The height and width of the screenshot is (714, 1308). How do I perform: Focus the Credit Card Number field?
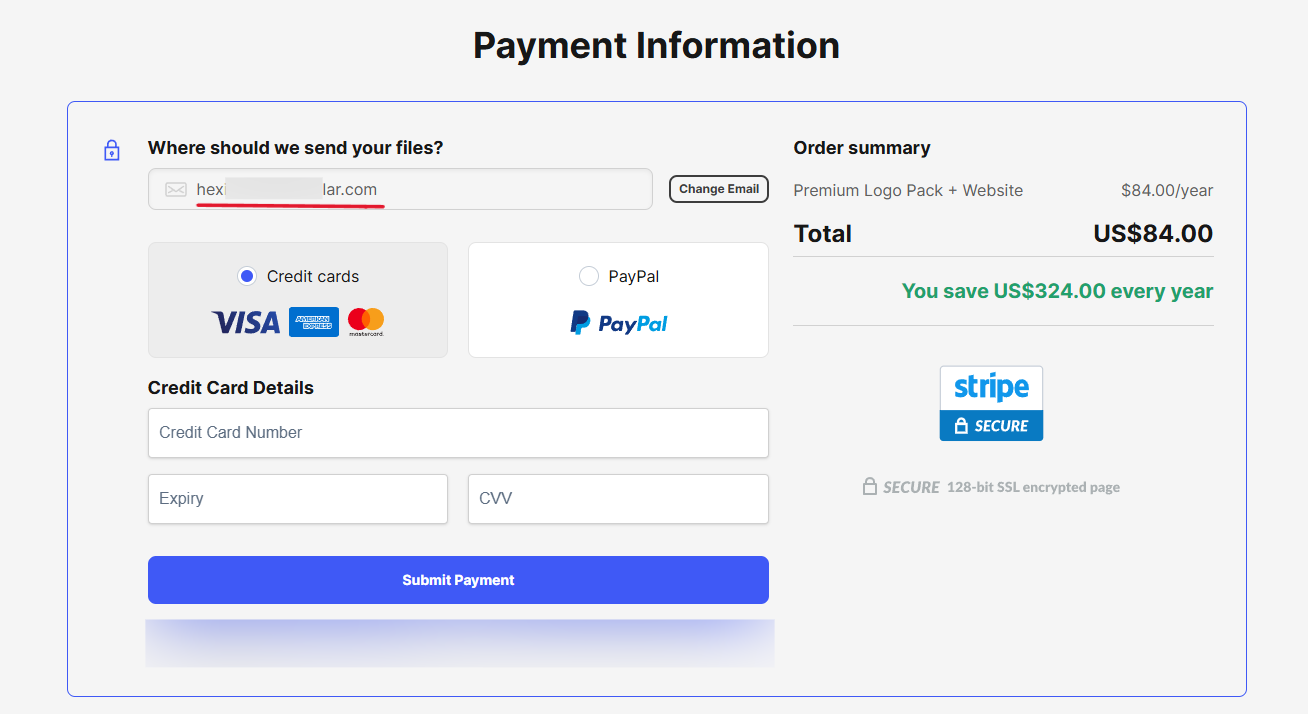pyautogui.click(x=458, y=433)
